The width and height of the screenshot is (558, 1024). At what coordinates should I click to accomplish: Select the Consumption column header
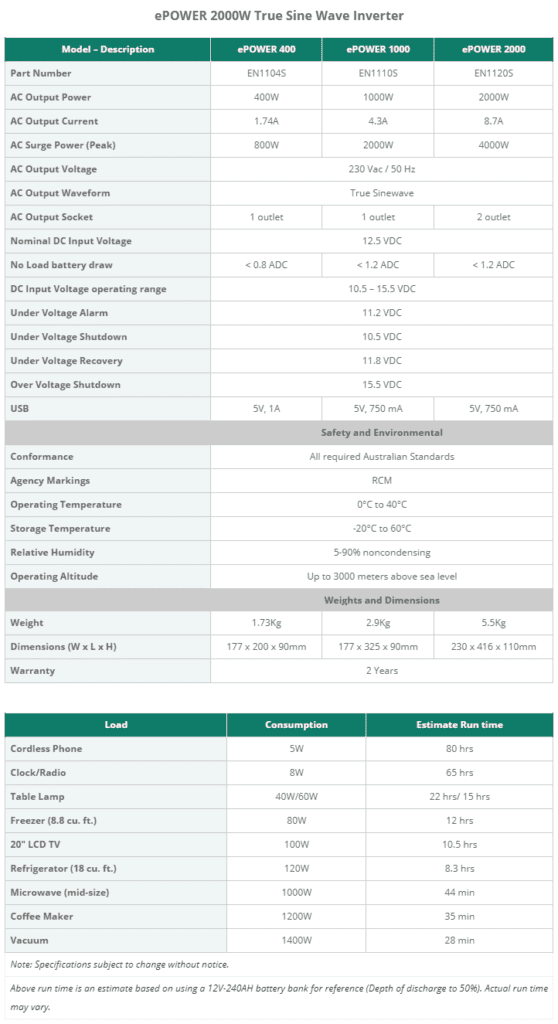(296, 725)
